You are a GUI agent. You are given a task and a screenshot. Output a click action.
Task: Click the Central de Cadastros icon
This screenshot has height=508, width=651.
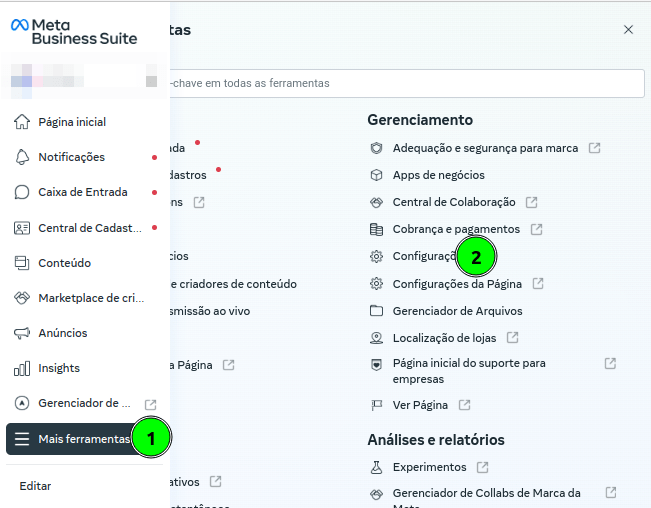[22, 228]
